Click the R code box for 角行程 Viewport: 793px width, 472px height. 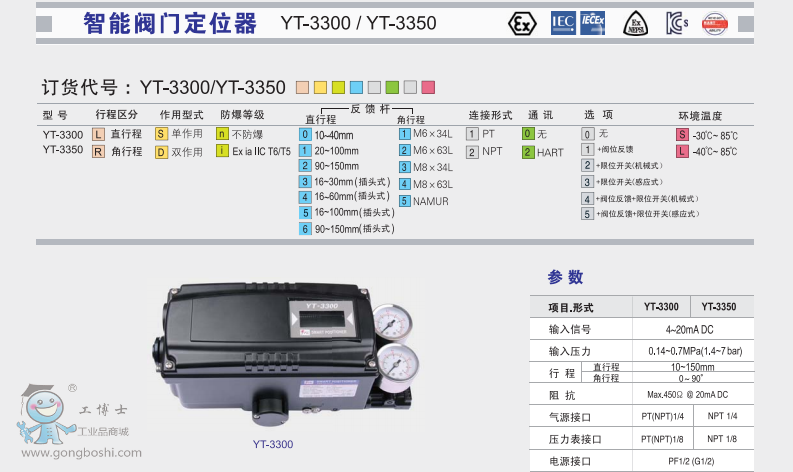tap(98, 151)
